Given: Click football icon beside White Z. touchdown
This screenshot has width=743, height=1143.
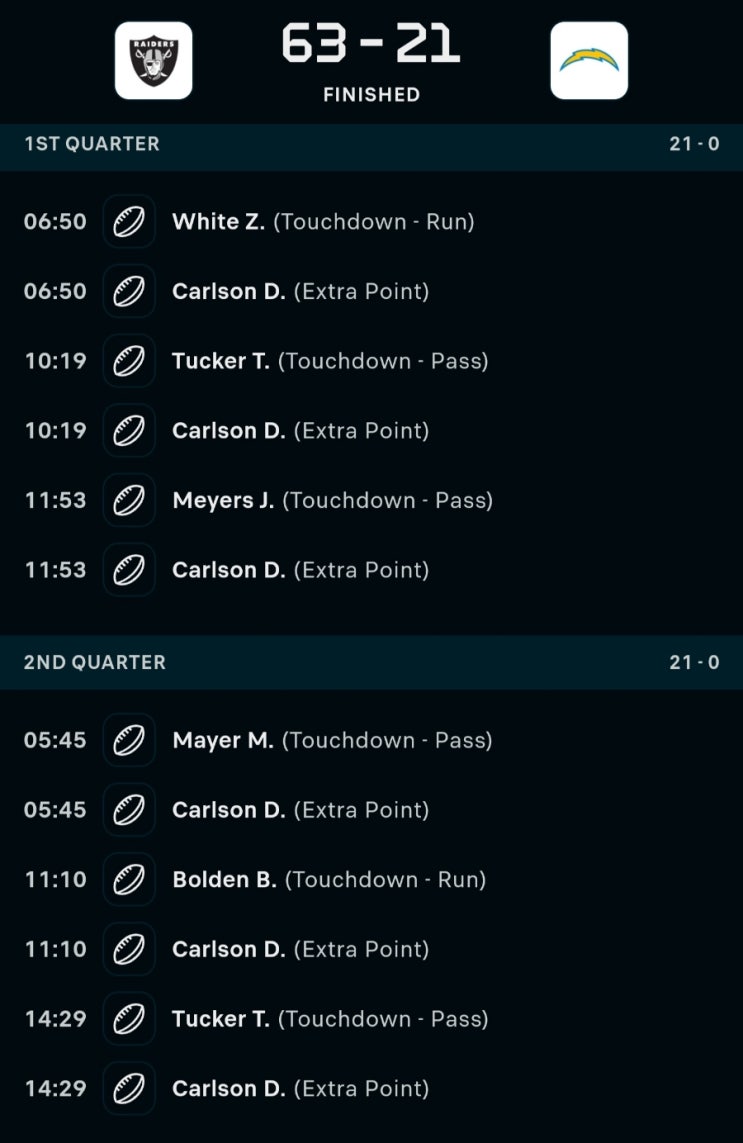Looking at the screenshot, I should tap(129, 221).
